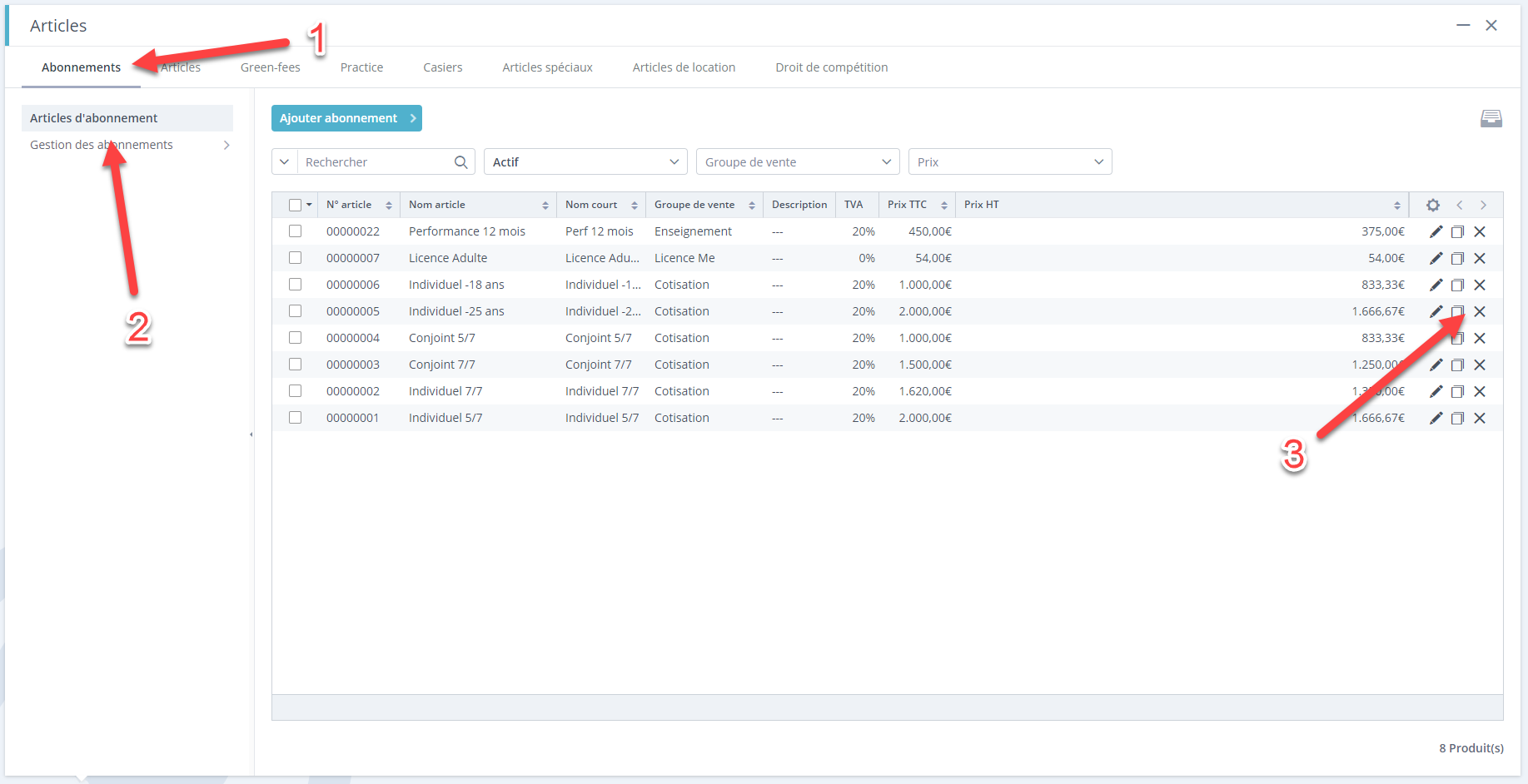Open the Prix filter dropdown

point(1010,162)
